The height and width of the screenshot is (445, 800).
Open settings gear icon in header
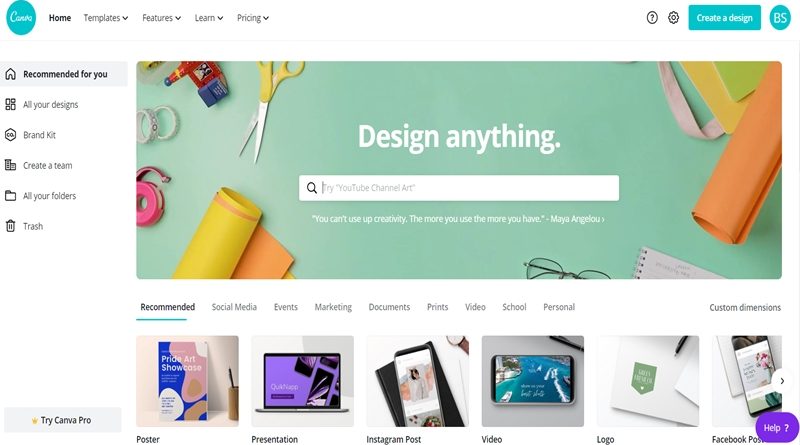click(x=673, y=18)
